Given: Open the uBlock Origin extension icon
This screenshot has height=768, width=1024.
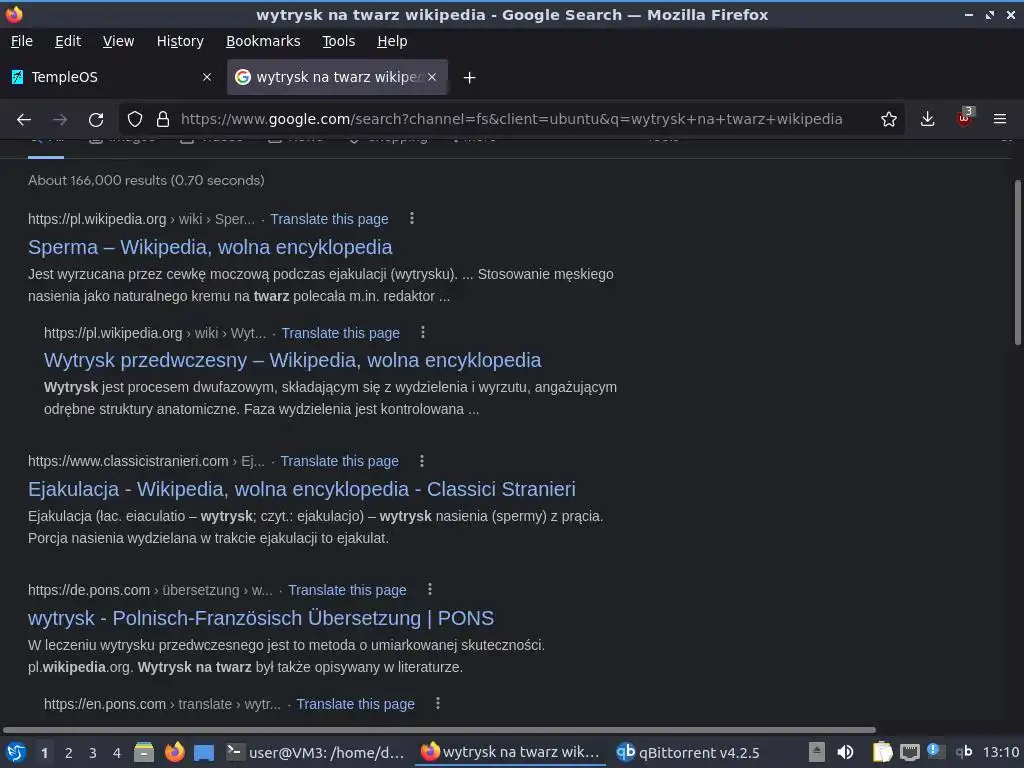Looking at the screenshot, I should pos(964,118).
